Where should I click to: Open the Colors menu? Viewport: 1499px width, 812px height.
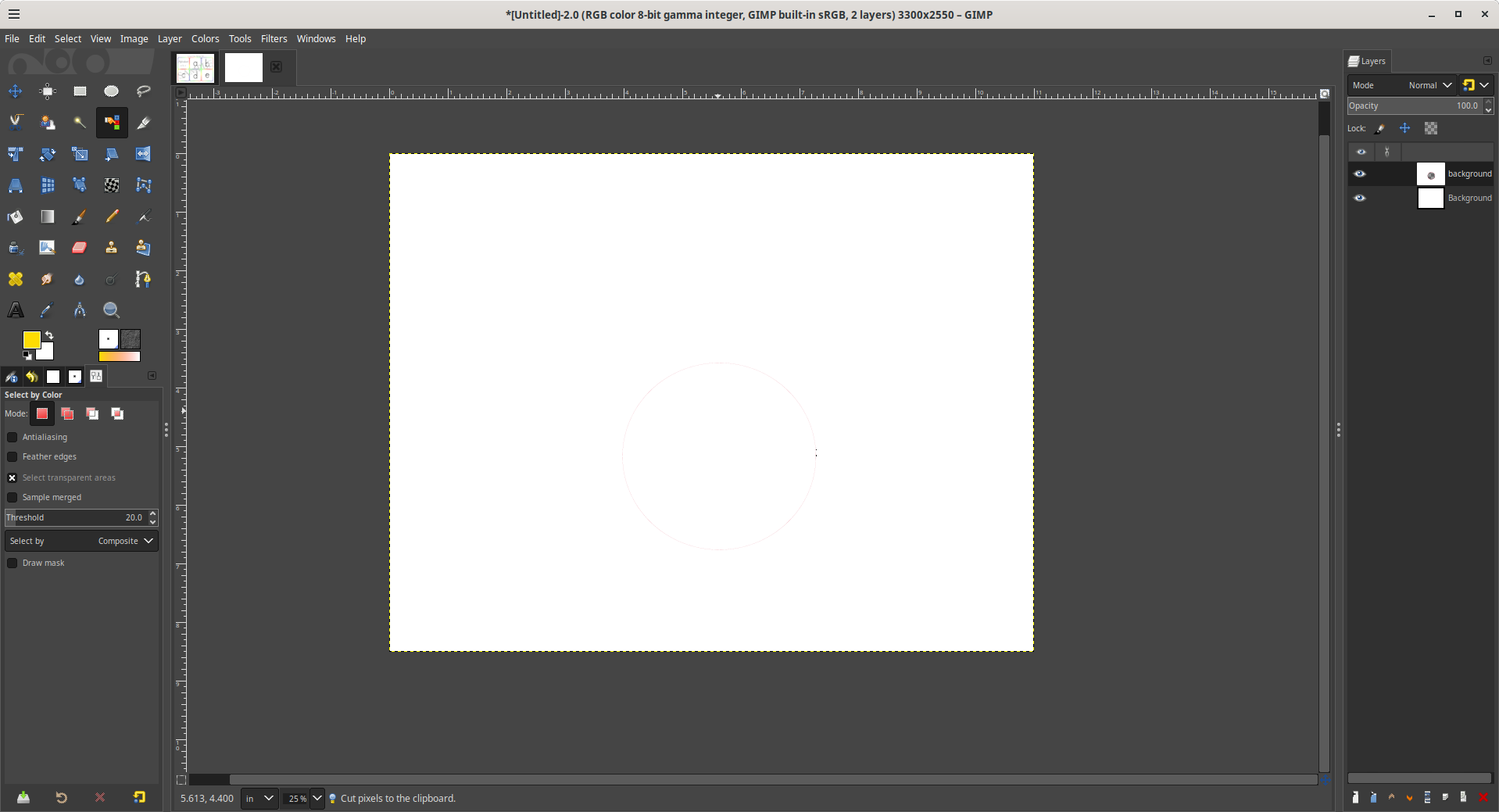pos(206,38)
